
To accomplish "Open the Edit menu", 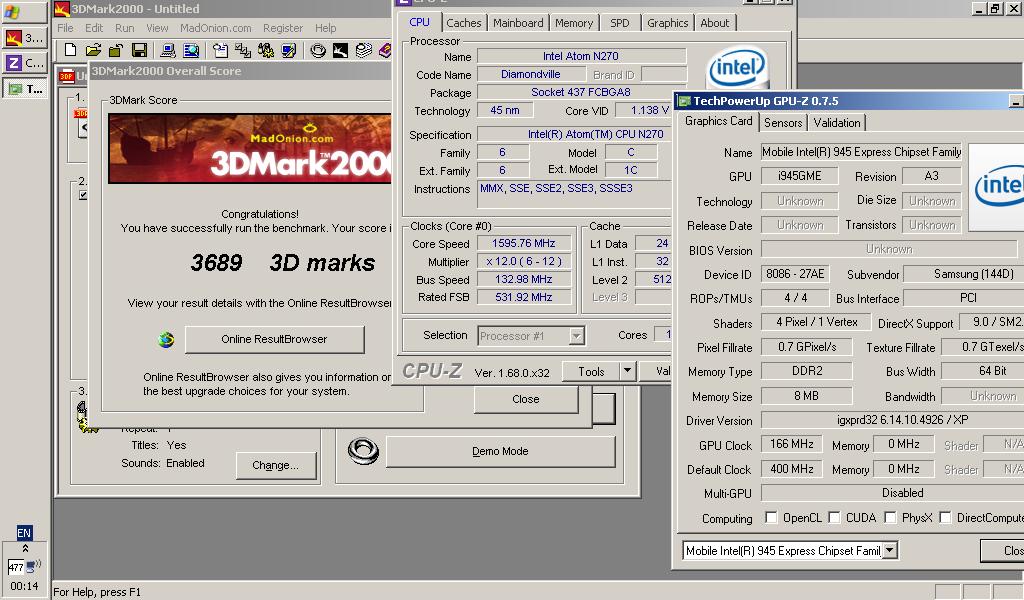I will pos(94,28).
